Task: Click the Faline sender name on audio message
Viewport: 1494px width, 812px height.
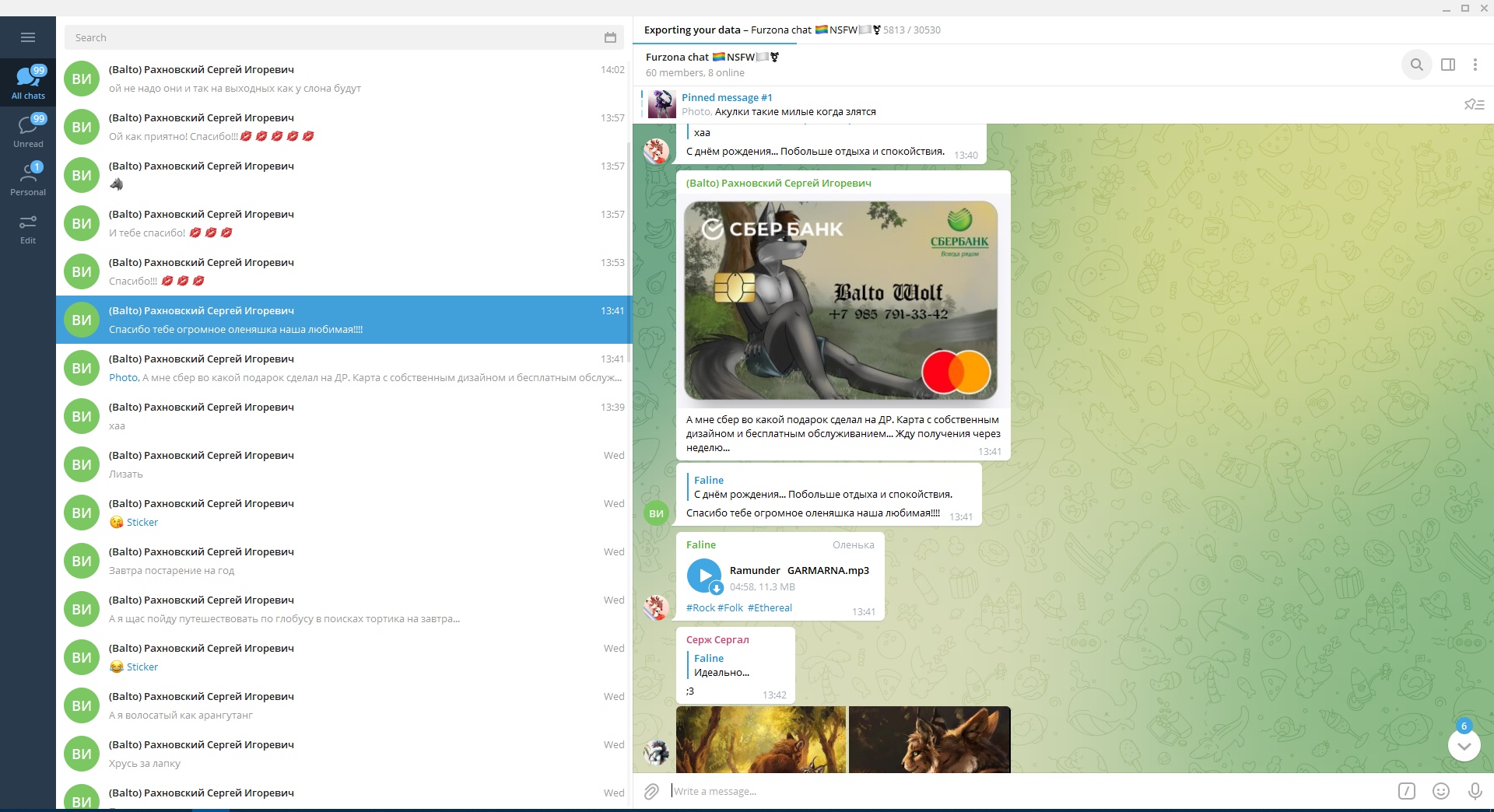Action: pyautogui.click(x=700, y=544)
